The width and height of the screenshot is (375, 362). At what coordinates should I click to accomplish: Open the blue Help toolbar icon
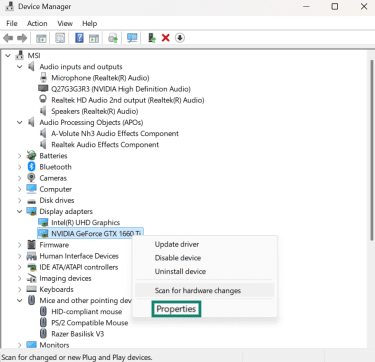coord(79,38)
